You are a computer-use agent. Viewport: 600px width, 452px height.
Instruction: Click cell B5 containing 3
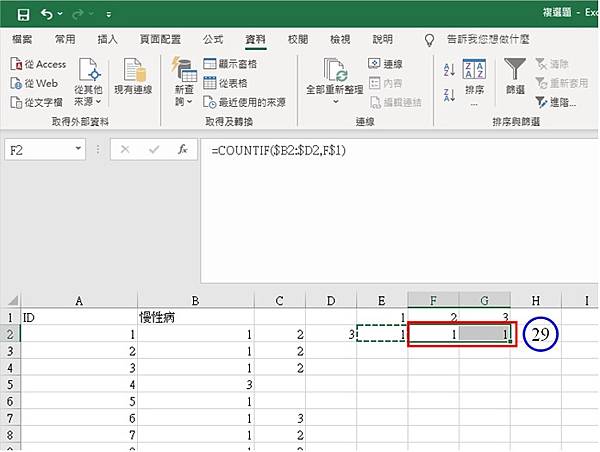196,384
